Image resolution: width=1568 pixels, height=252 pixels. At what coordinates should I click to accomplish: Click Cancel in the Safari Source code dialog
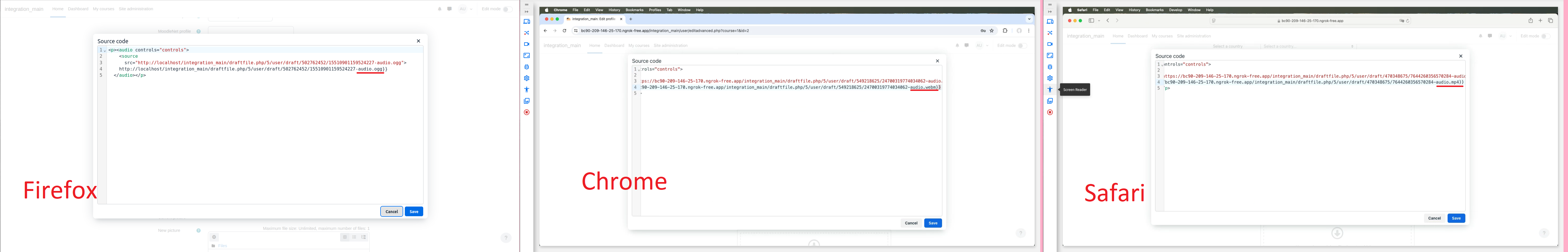click(1435, 218)
